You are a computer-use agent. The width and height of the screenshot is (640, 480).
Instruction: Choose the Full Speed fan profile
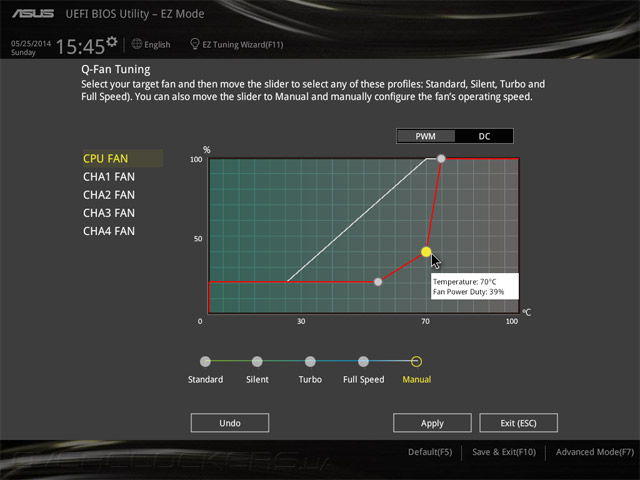pyautogui.click(x=363, y=361)
